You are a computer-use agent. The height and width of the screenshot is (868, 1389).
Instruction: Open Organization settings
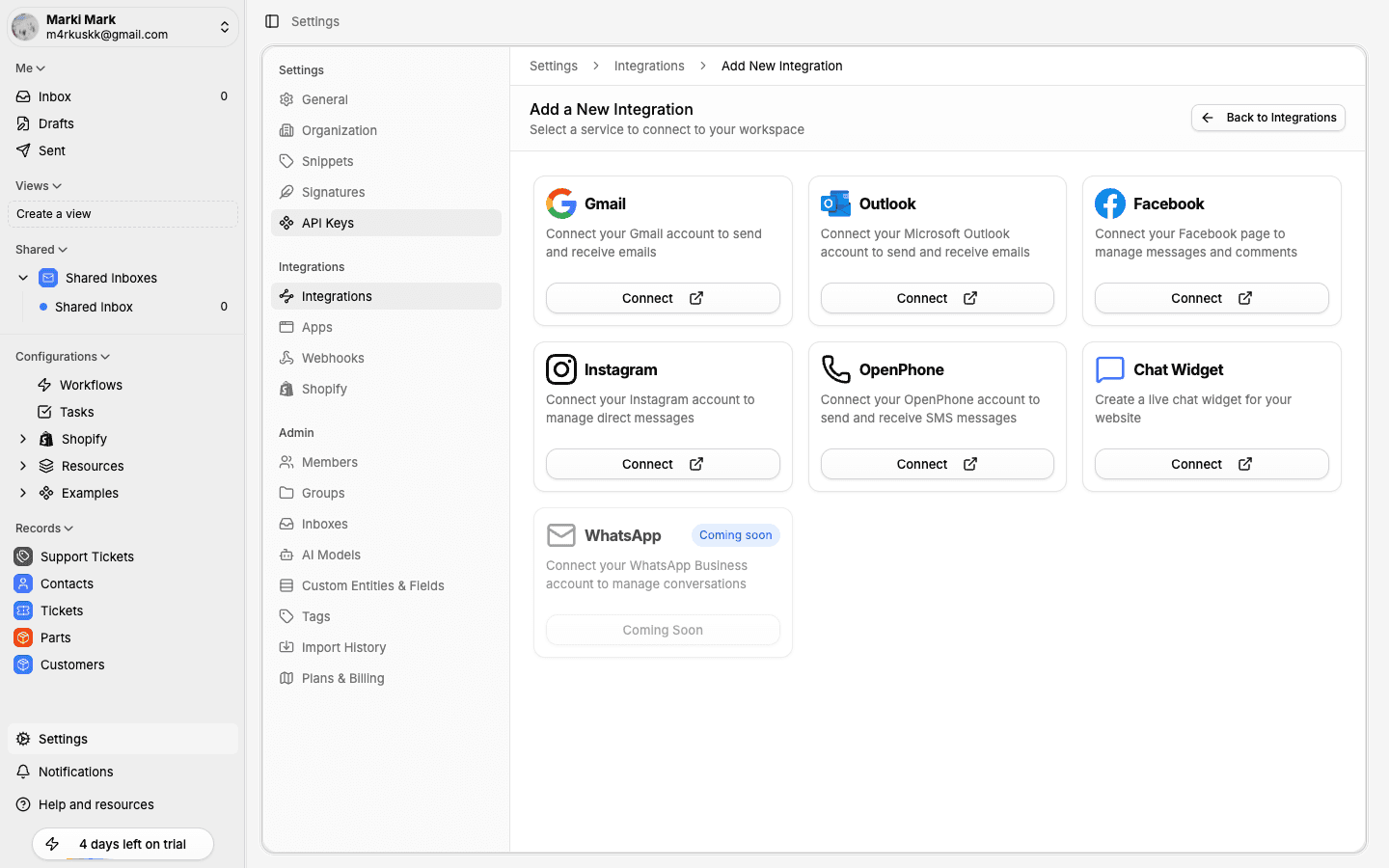click(386, 130)
